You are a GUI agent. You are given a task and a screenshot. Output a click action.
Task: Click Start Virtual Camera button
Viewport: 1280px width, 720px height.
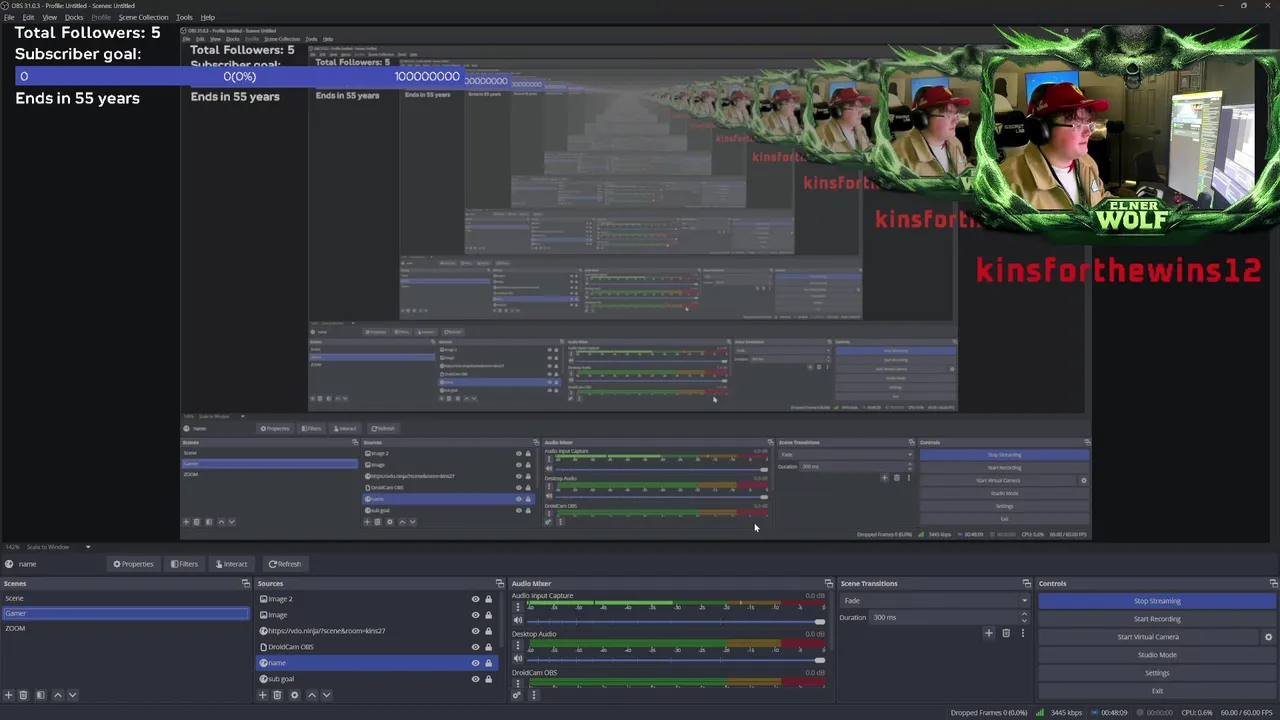tap(1148, 637)
